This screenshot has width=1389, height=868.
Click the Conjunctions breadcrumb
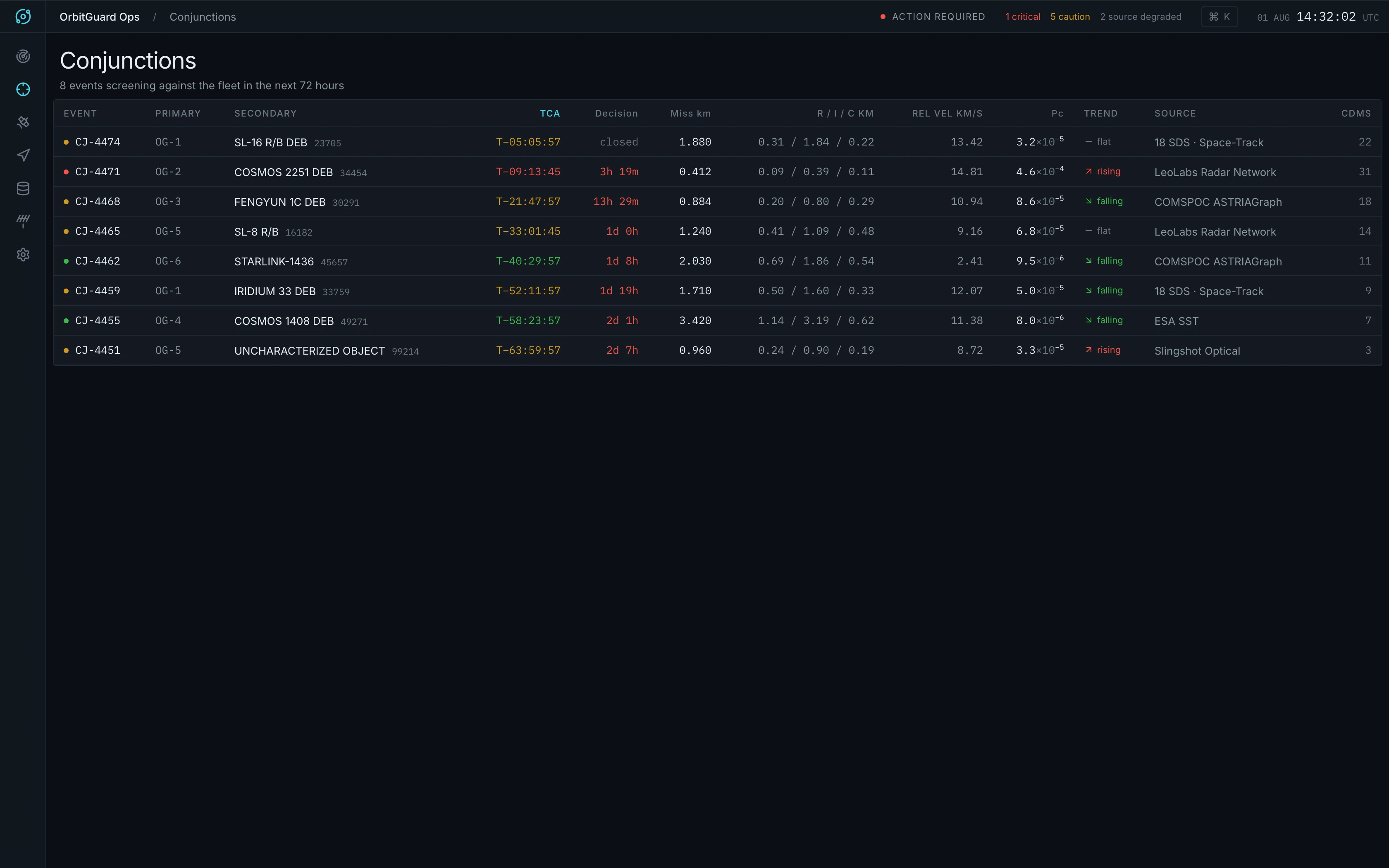[203, 17]
